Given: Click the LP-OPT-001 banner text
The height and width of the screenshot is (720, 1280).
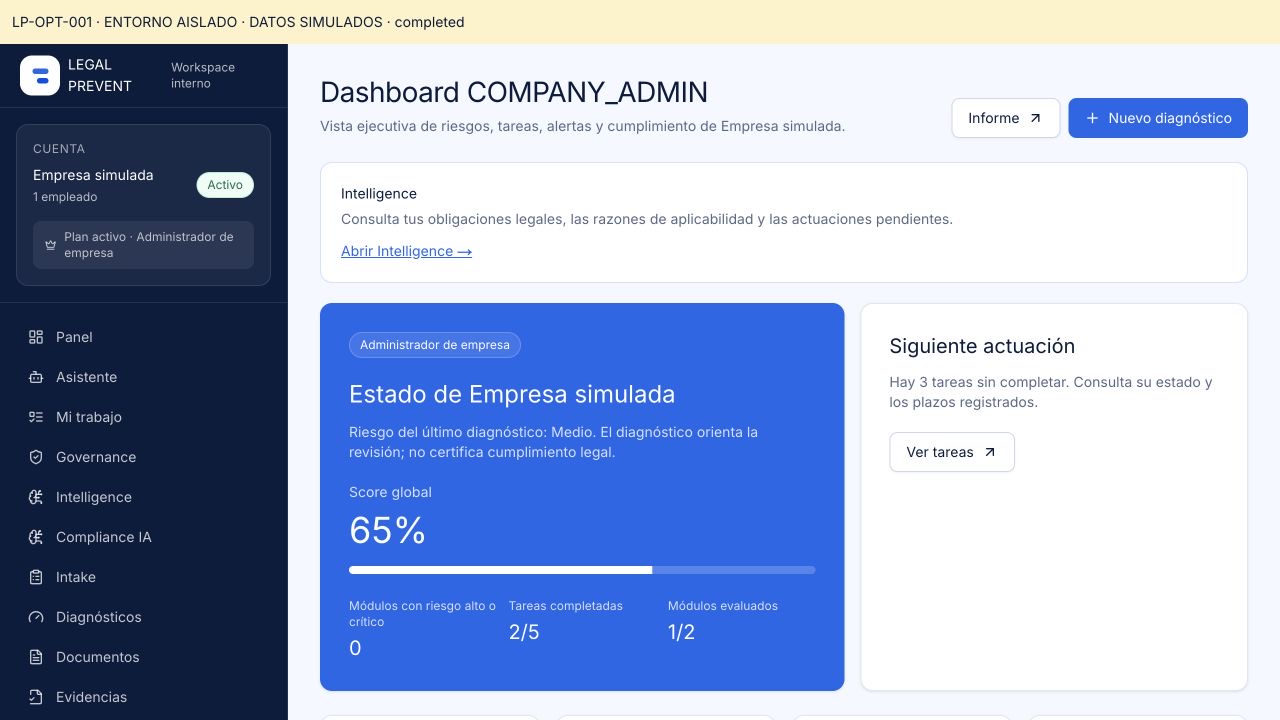Looking at the screenshot, I should (238, 22).
